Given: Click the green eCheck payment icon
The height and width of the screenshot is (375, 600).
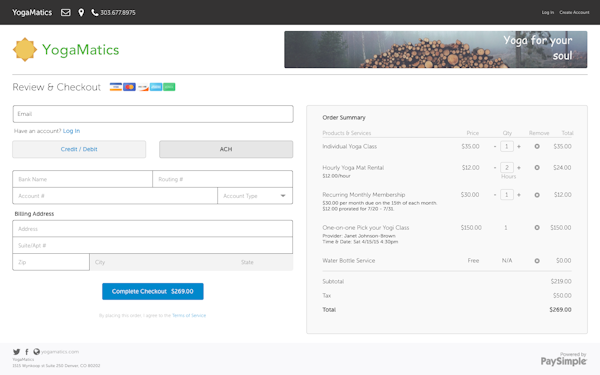Looking at the screenshot, I should coord(169,87).
